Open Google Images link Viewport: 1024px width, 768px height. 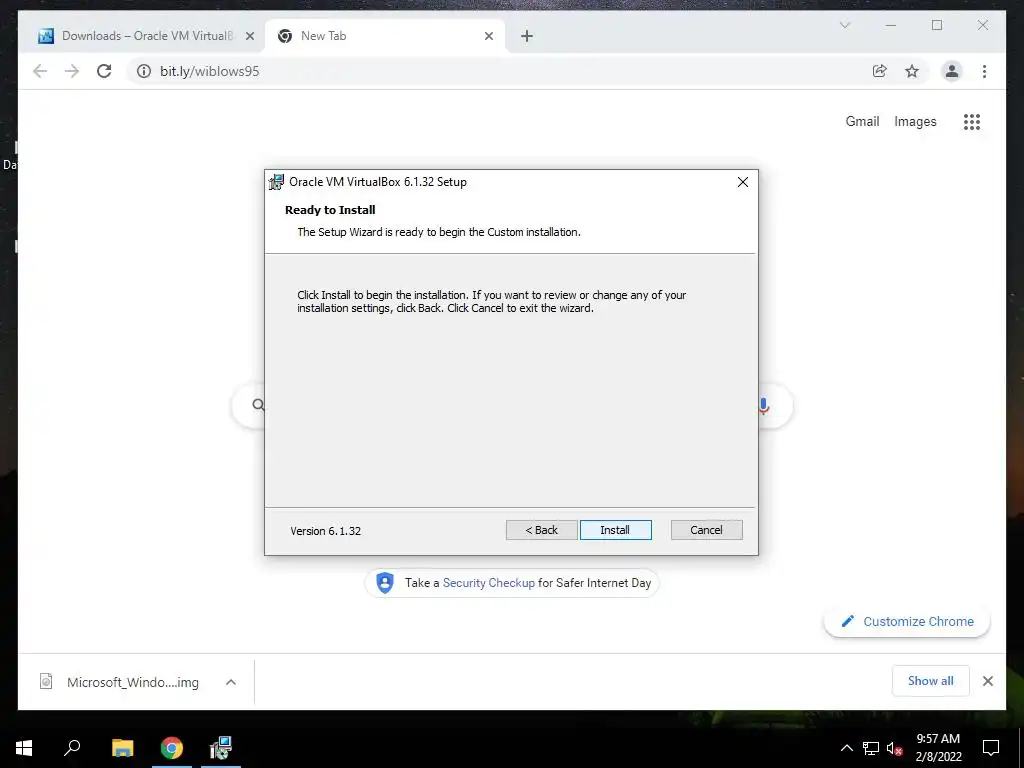click(915, 121)
